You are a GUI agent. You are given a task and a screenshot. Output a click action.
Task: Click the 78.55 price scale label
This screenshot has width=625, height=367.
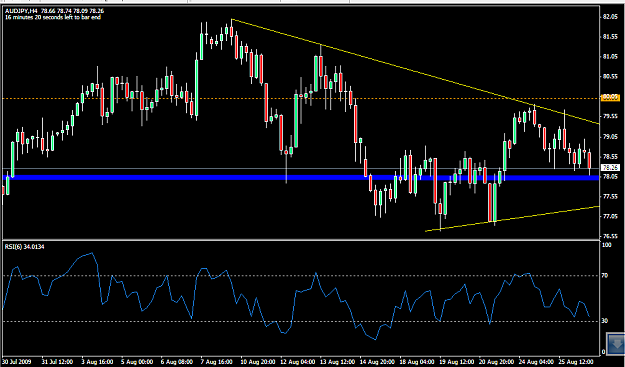[x=610, y=157]
